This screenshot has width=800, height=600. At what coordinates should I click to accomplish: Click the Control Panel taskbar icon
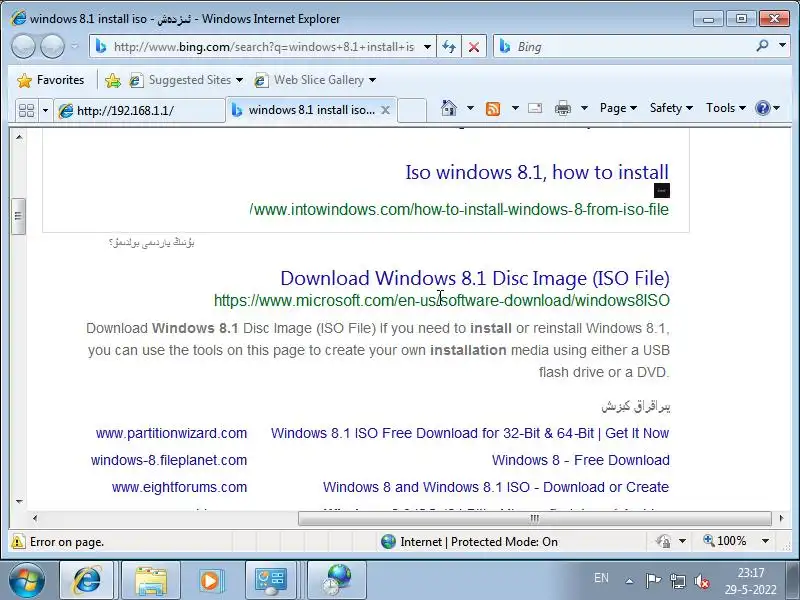click(x=271, y=580)
